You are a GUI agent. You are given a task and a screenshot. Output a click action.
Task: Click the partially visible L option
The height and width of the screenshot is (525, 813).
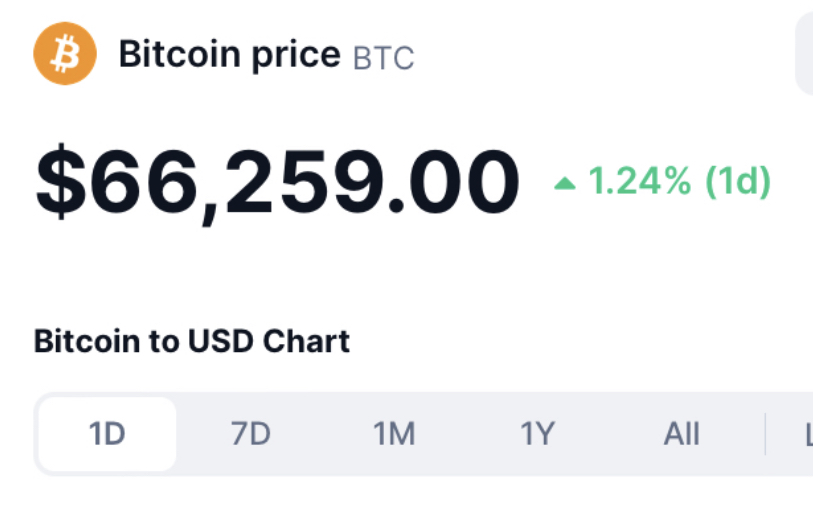point(809,434)
